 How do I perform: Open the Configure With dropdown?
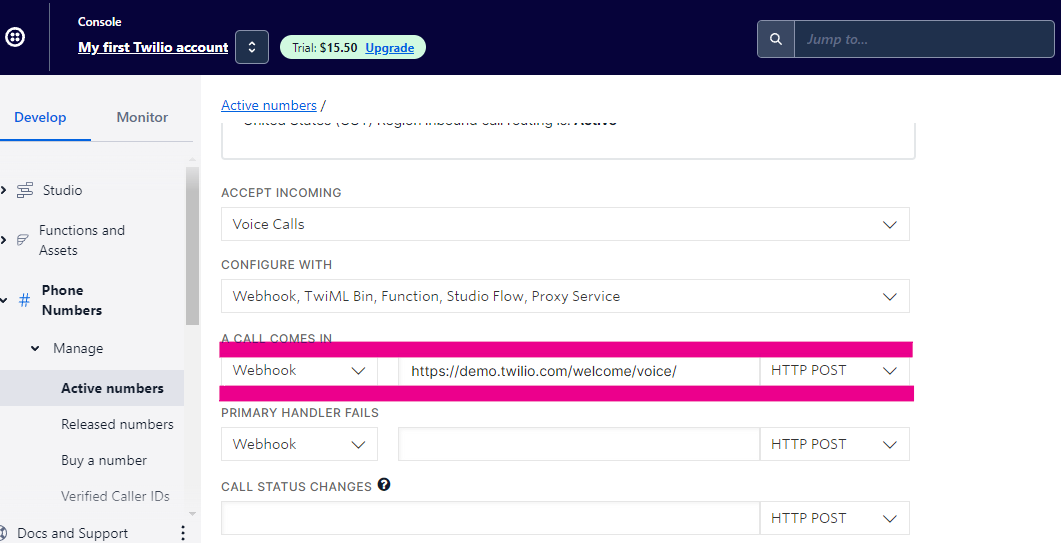click(565, 296)
